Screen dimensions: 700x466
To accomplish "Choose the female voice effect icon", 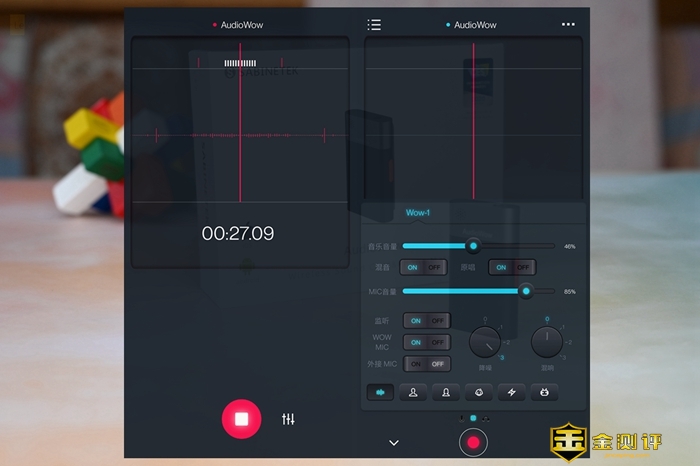I will coord(446,393).
